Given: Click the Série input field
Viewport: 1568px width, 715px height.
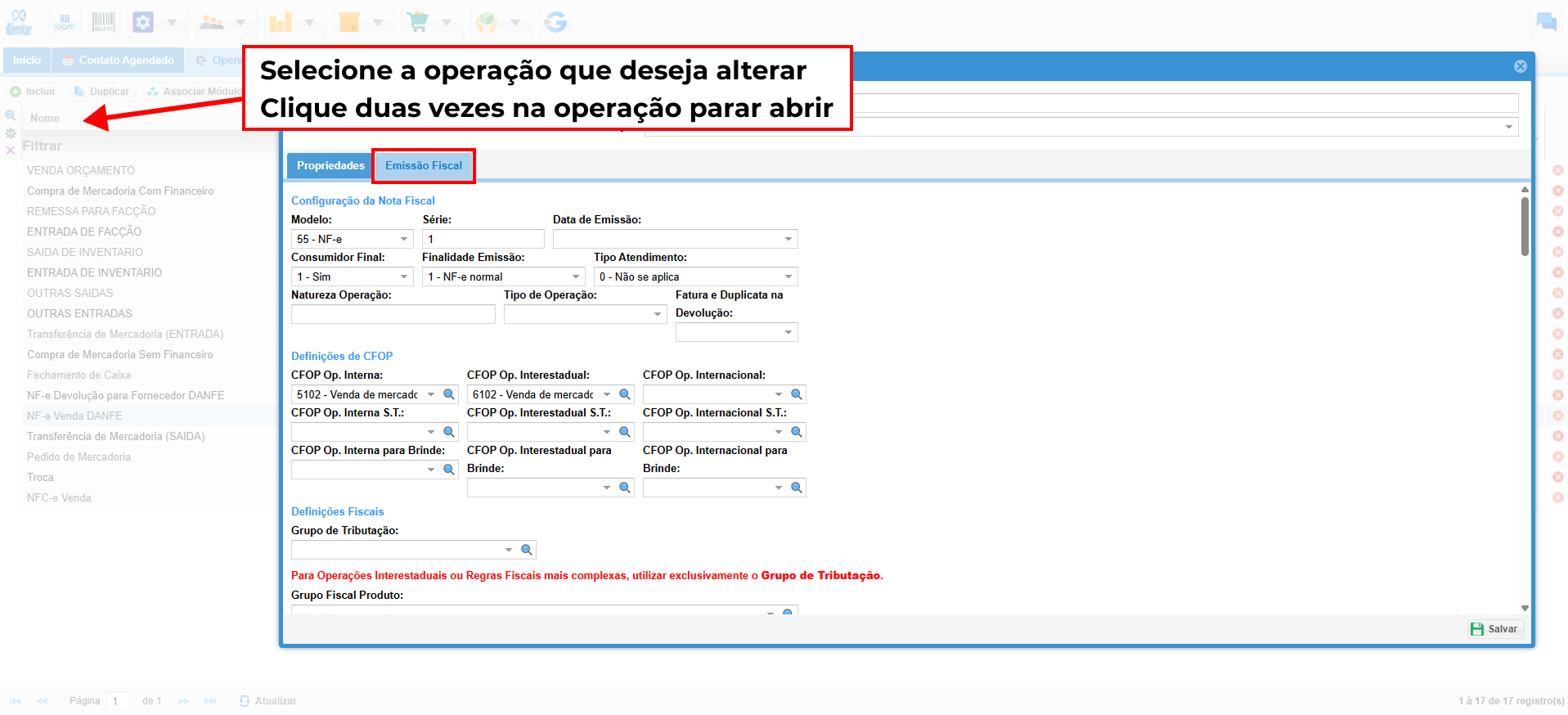Looking at the screenshot, I should [483, 239].
